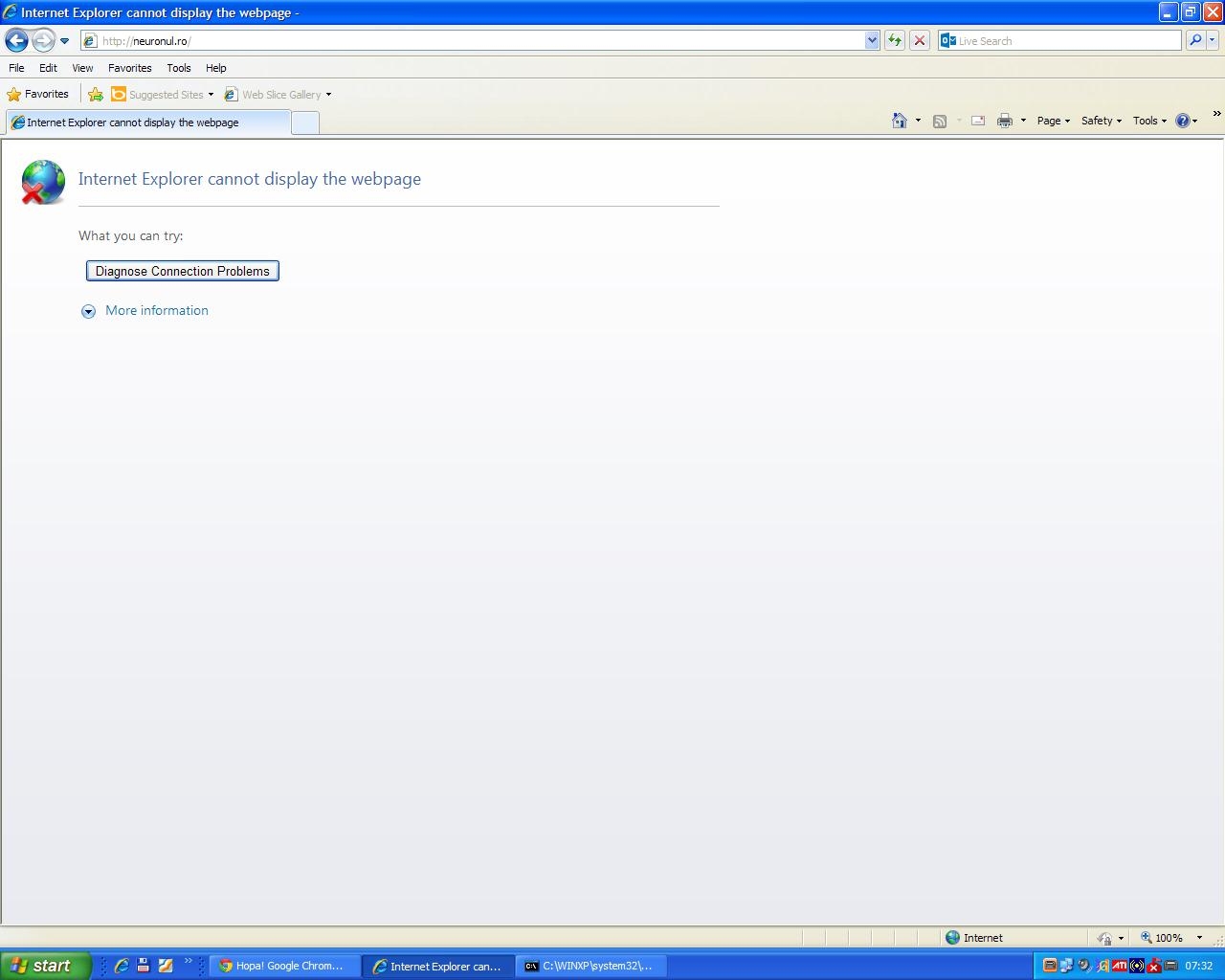
Task: Expand the address bar URL history dropdown
Action: pyautogui.click(x=872, y=41)
